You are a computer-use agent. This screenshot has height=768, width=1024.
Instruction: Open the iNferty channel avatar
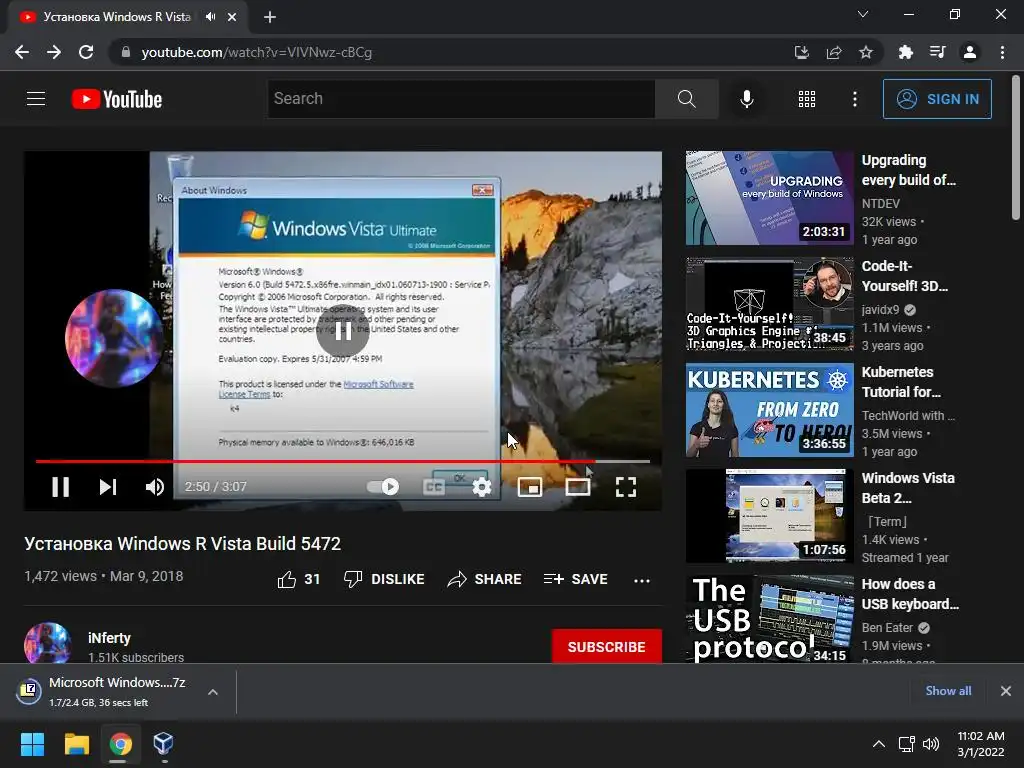(x=48, y=643)
